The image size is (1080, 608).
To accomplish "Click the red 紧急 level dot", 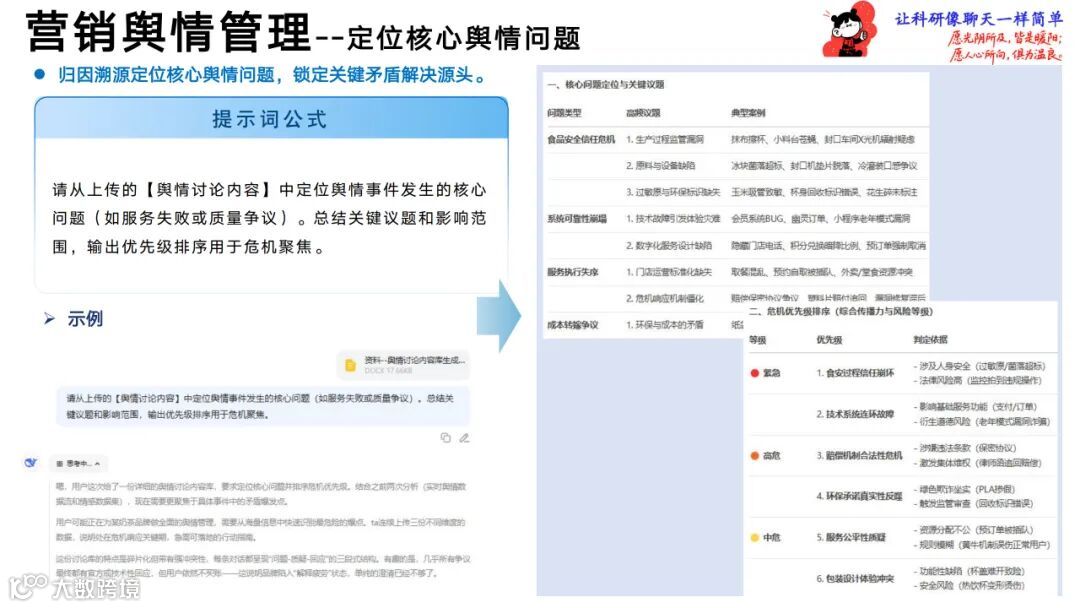I will pyautogui.click(x=754, y=373).
